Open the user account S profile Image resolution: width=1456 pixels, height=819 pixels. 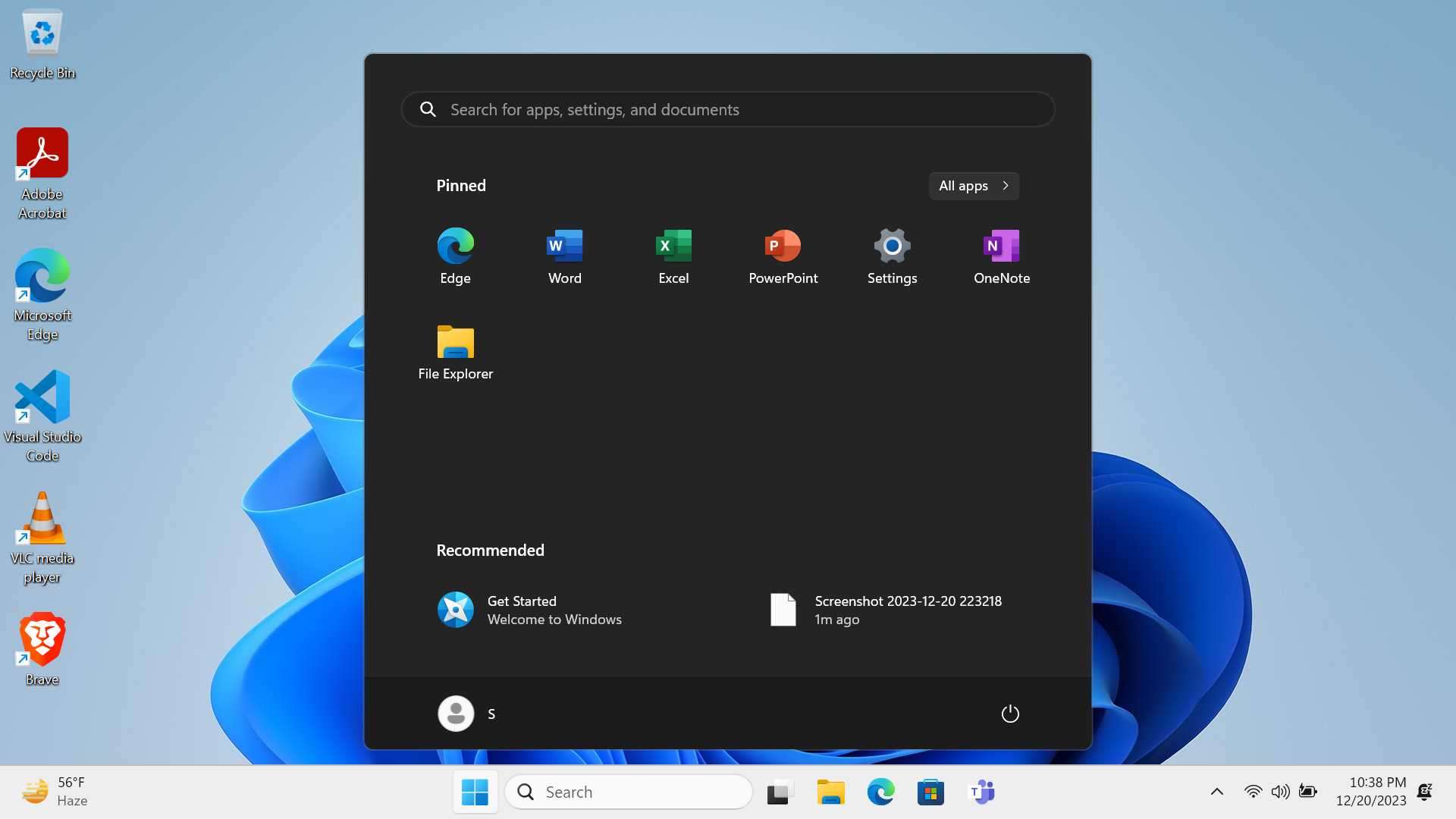pyautogui.click(x=466, y=714)
